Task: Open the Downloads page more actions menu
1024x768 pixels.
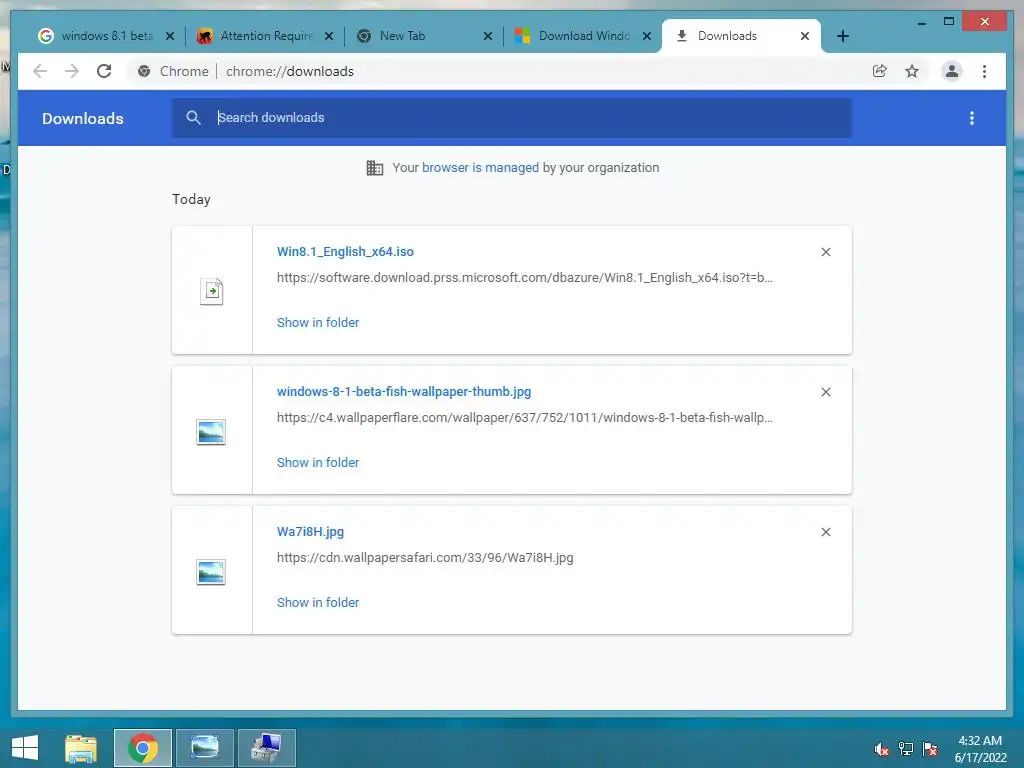Action: pyautogui.click(x=972, y=118)
